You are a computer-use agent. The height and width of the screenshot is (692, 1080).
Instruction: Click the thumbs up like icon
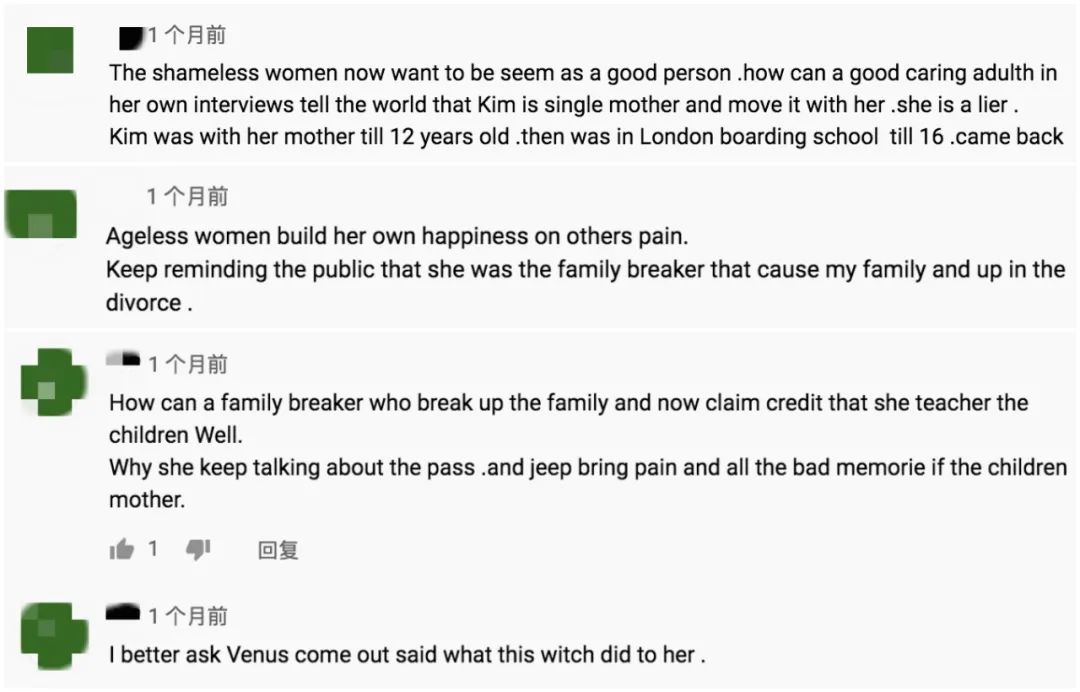(121, 549)
